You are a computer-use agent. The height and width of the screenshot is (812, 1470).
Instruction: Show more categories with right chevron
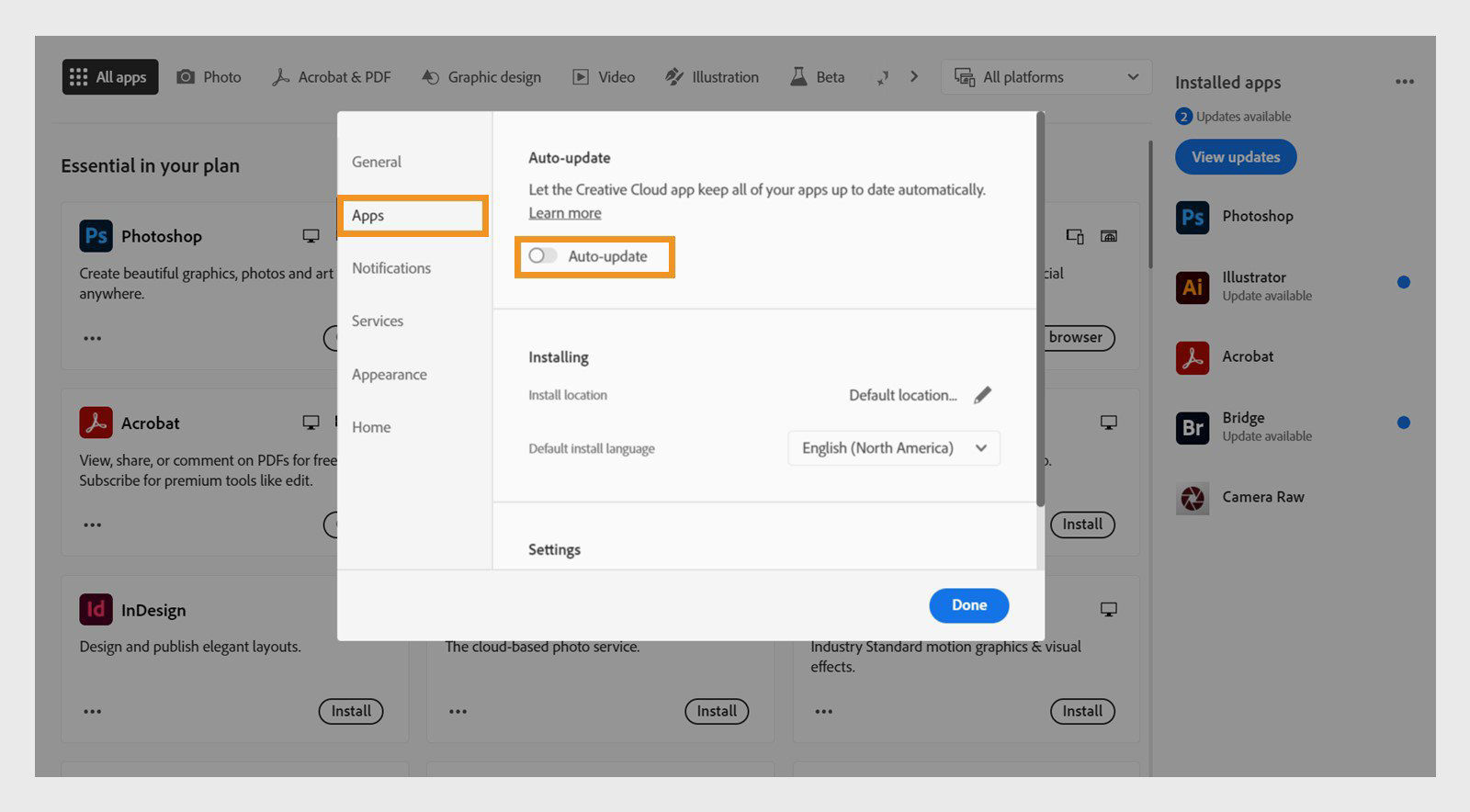[914, 76]
